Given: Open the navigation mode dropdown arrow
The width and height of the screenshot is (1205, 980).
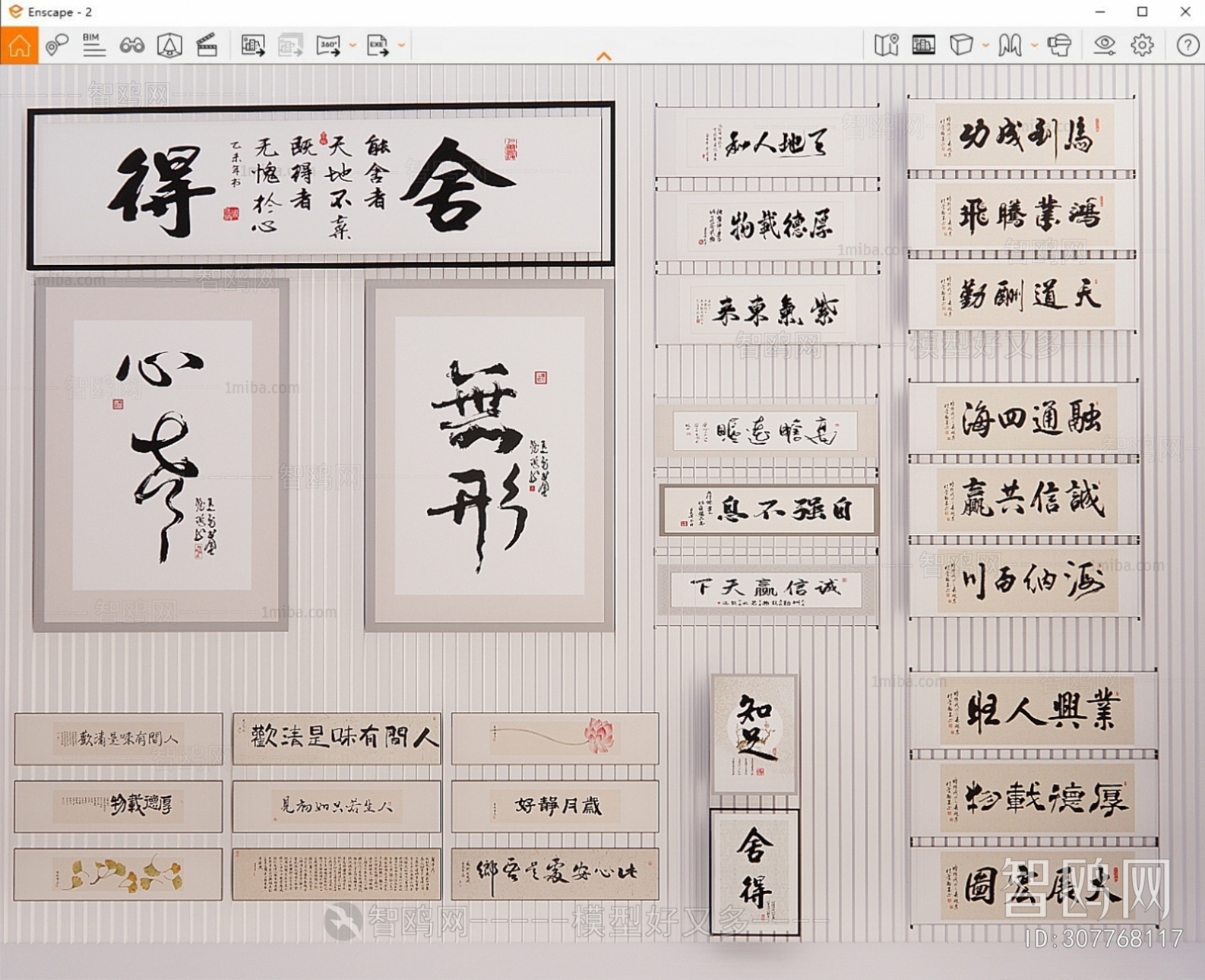Looking at the screenshot, I should [1034, 46].
